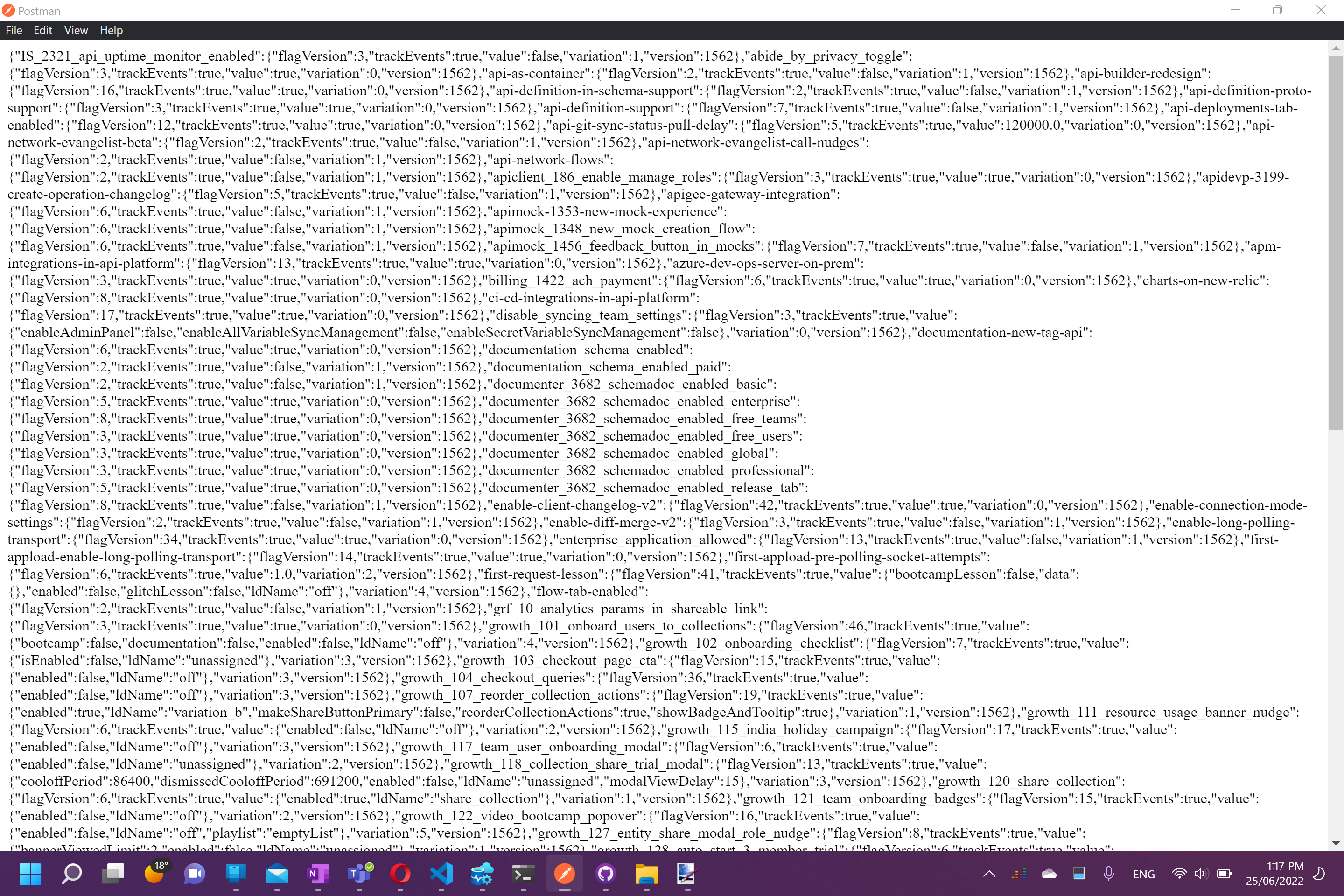Open File Explorer from the taskbar
Viewport: 1344px width, 896px height.
point(646,873)
